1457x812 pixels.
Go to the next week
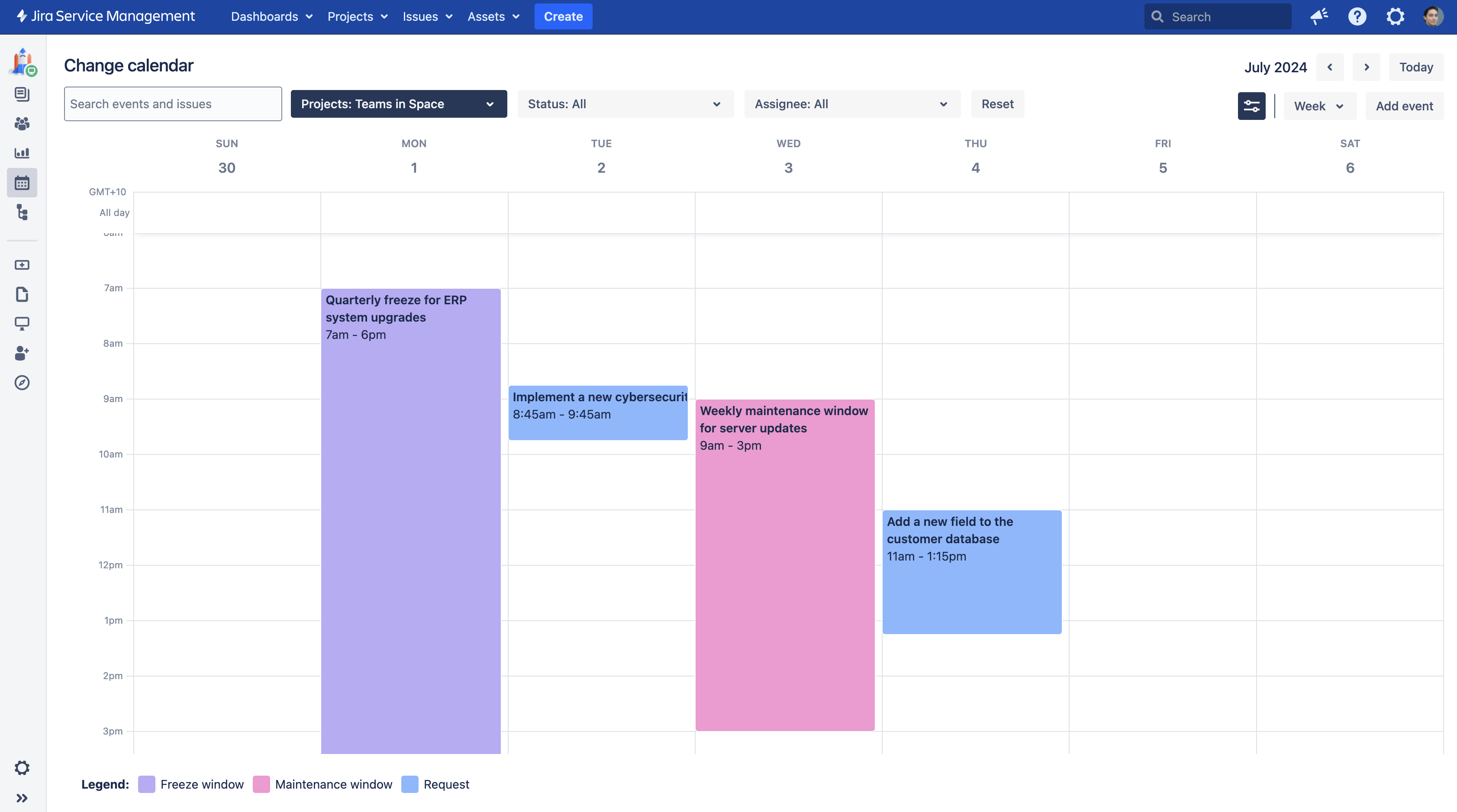[1366, 67]
